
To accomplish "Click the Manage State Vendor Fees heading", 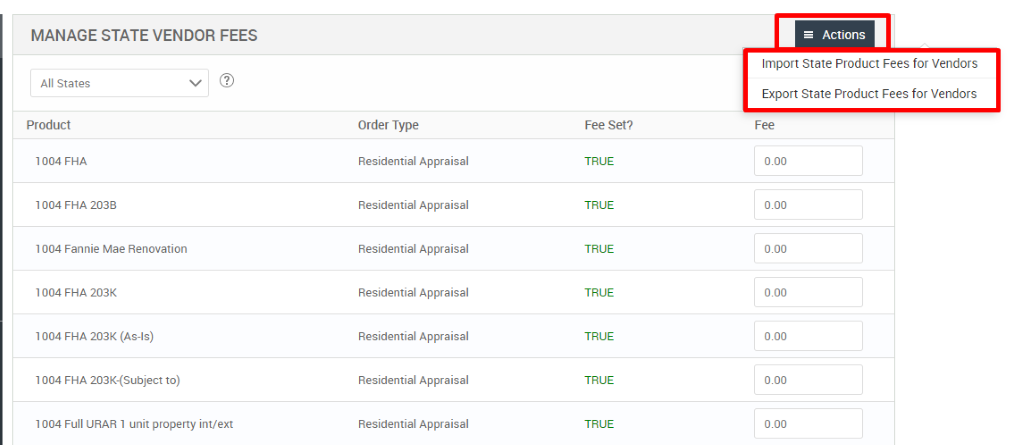I will point(144,35).
